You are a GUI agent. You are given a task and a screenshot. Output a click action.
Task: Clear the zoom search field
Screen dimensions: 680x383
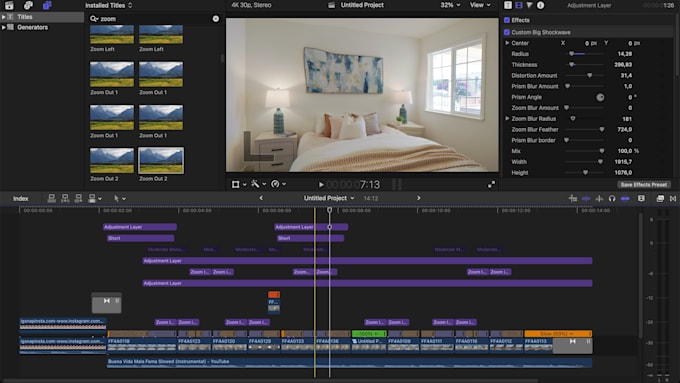pyautogui.click(x=216, y=19)
